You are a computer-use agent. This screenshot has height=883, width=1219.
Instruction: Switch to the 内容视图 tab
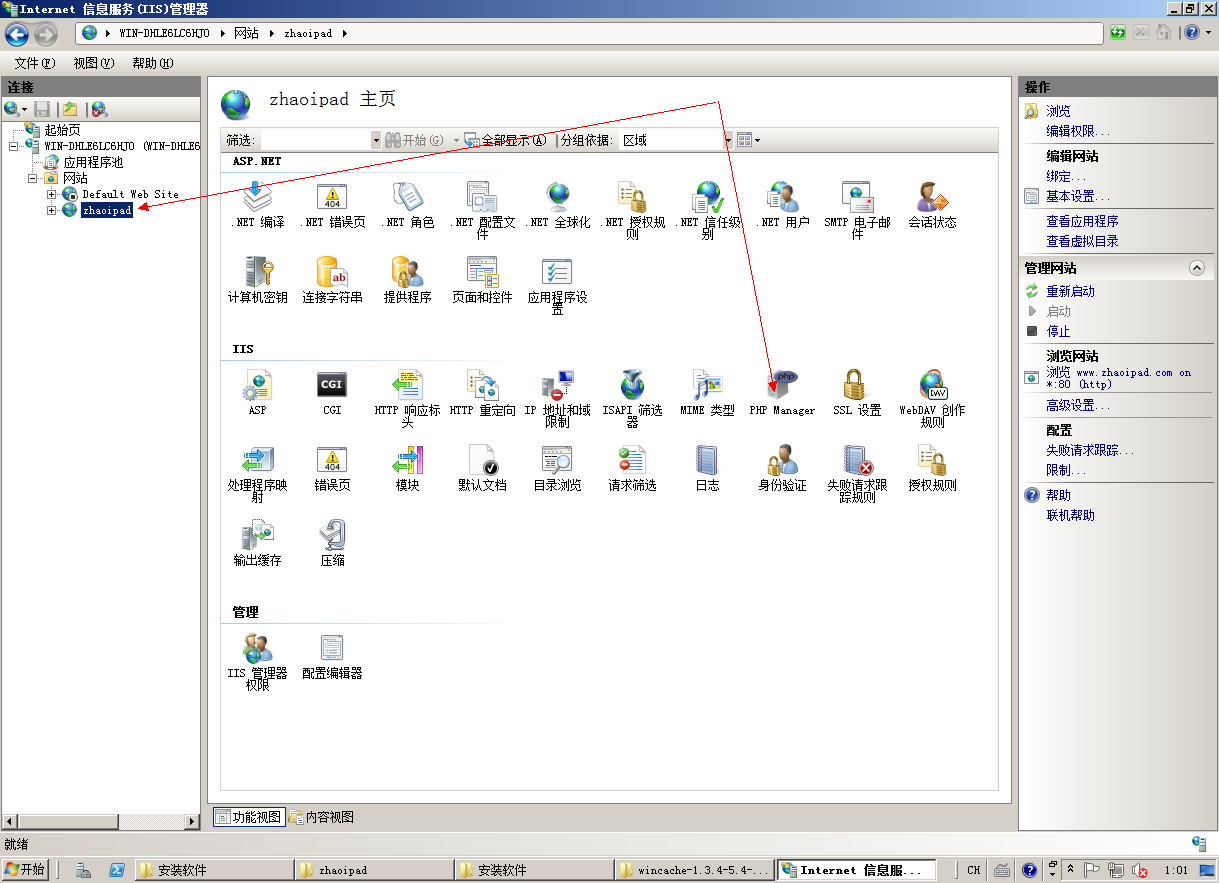click(321, 817)
